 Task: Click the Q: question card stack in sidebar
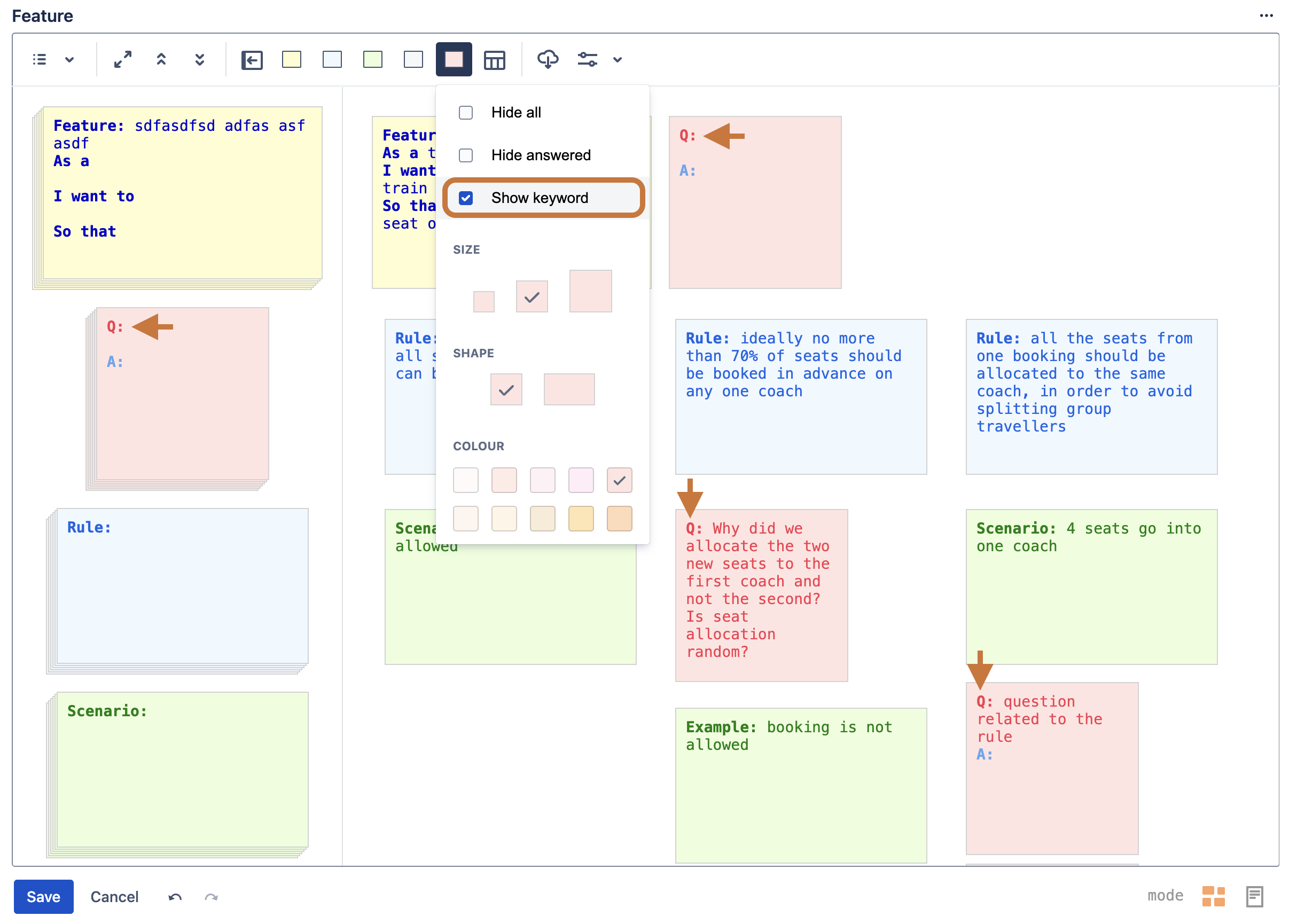point(177,398)
